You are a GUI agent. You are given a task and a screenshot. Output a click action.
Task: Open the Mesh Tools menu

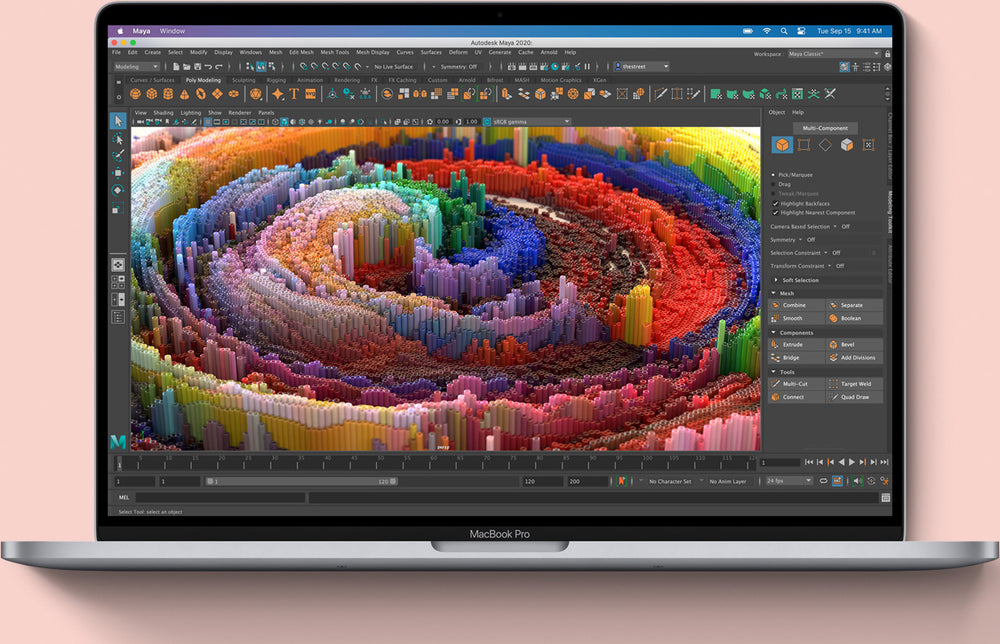click(x=335, y=52)
